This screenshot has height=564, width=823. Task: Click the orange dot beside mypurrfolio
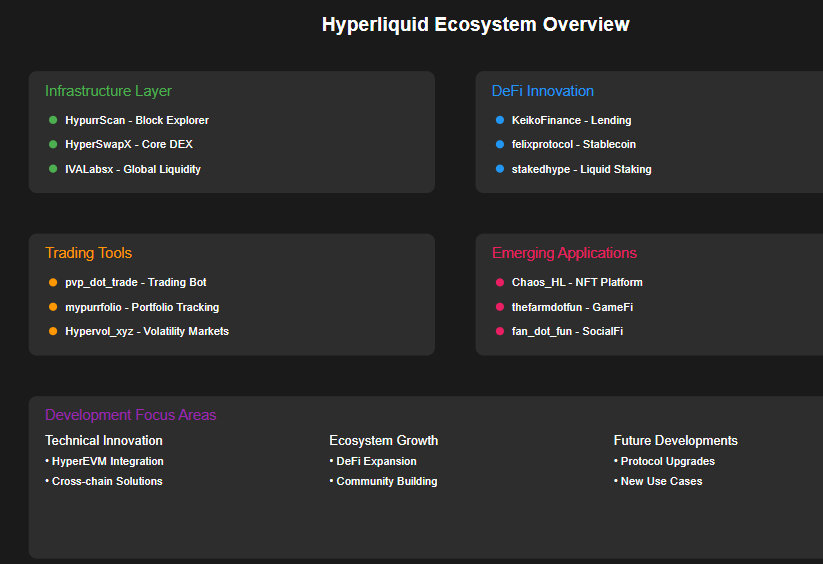click(53, 307)
